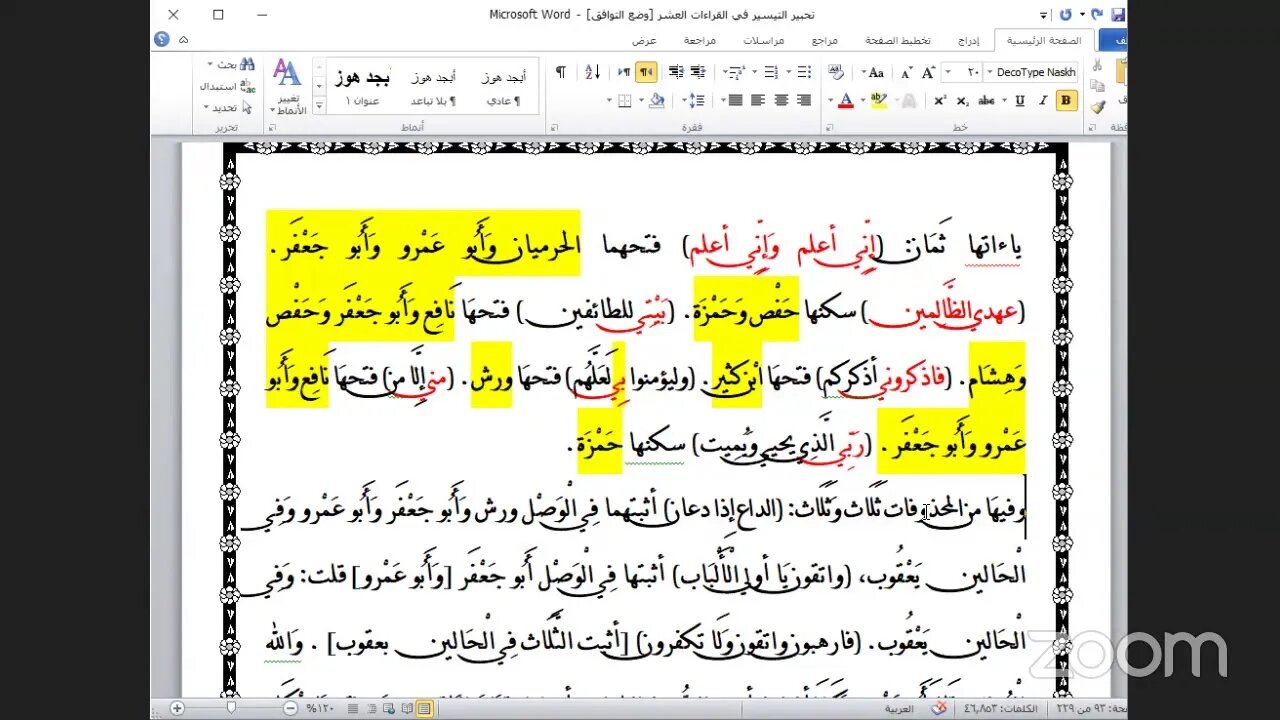The image size is (1280, 720).
Task: Show or hide paragraph marks
Action: (561, 72)
